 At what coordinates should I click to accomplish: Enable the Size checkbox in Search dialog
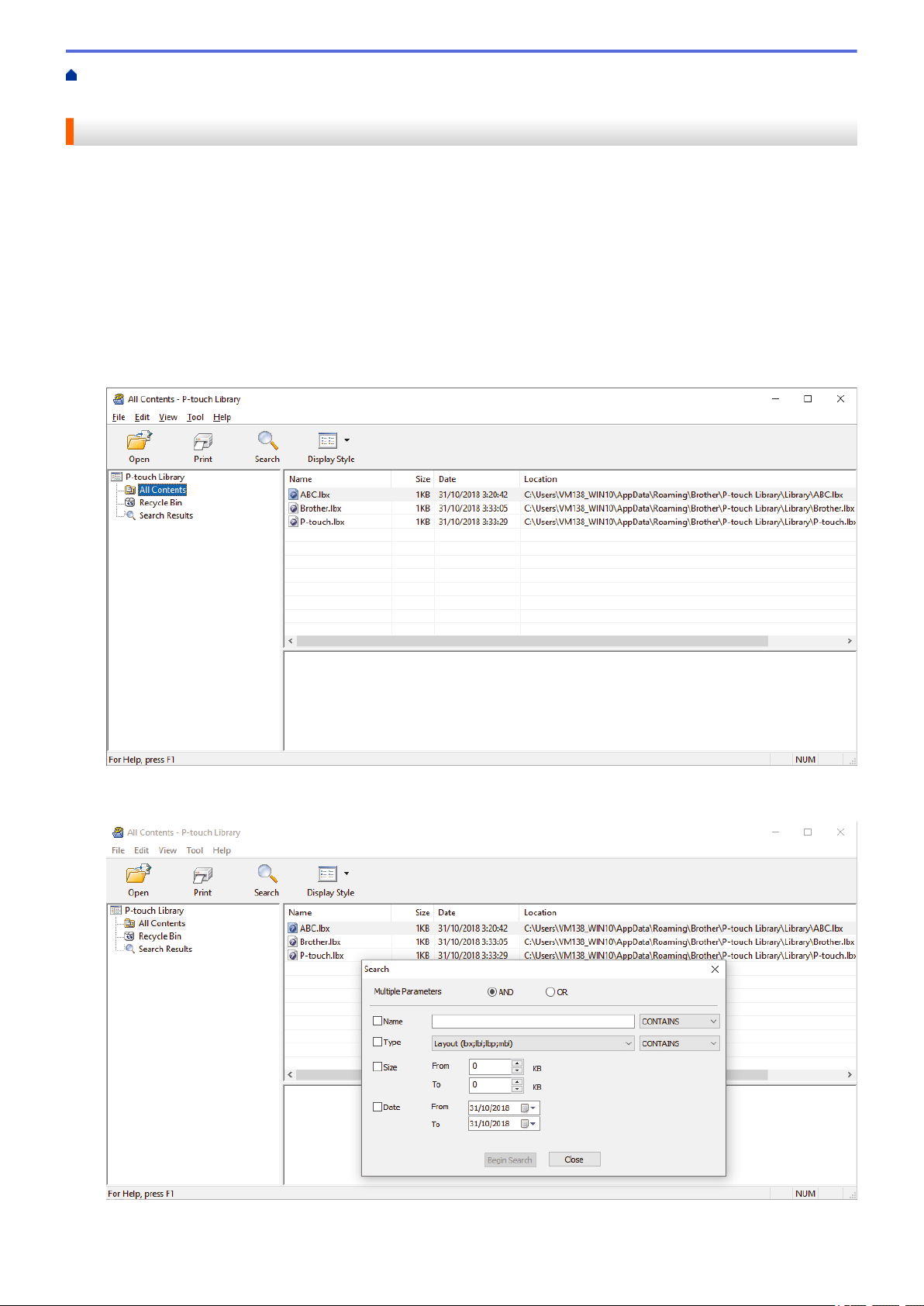pyautogui.click(x=378, y=1067)
